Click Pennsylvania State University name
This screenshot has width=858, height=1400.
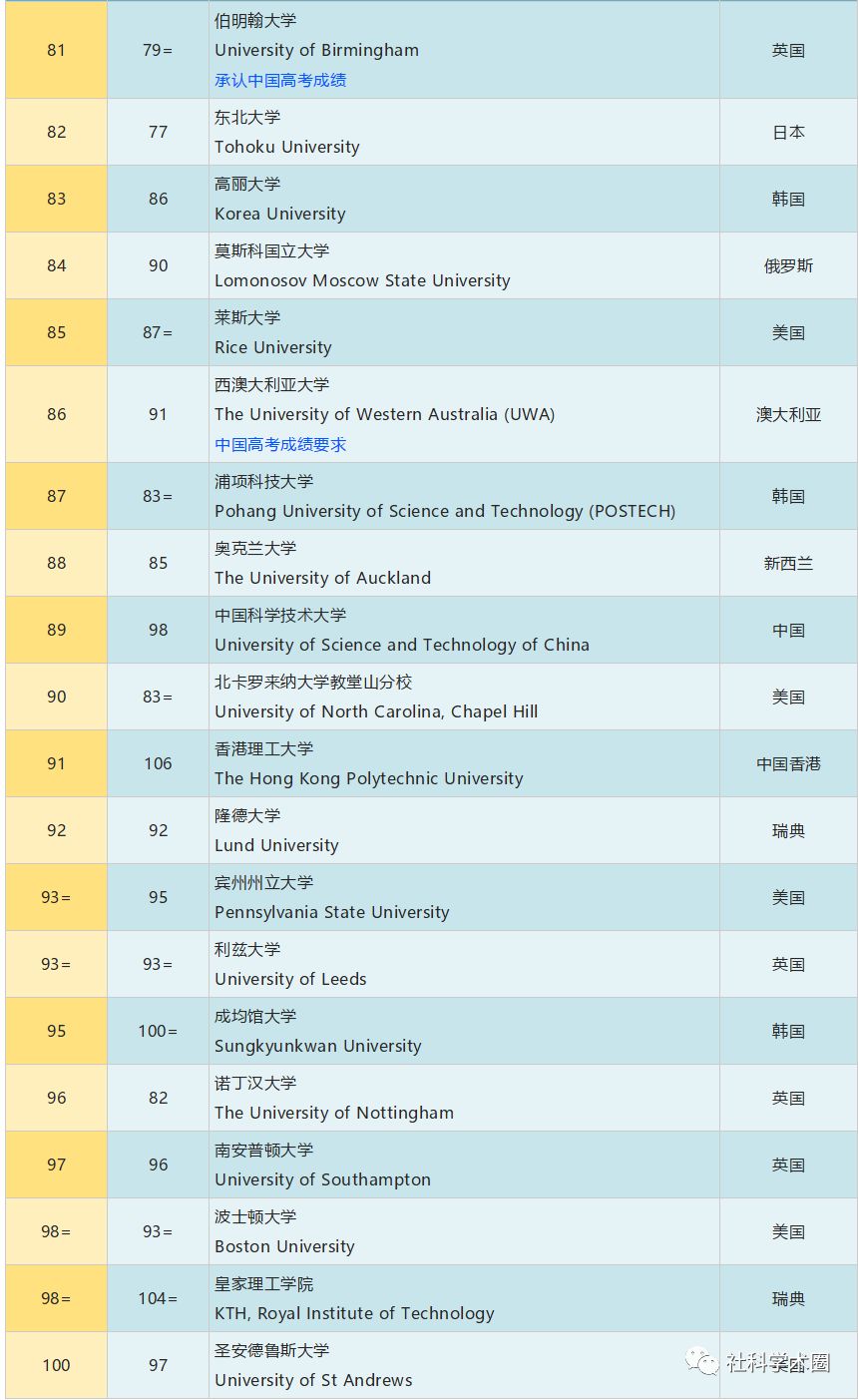(331, 912)
